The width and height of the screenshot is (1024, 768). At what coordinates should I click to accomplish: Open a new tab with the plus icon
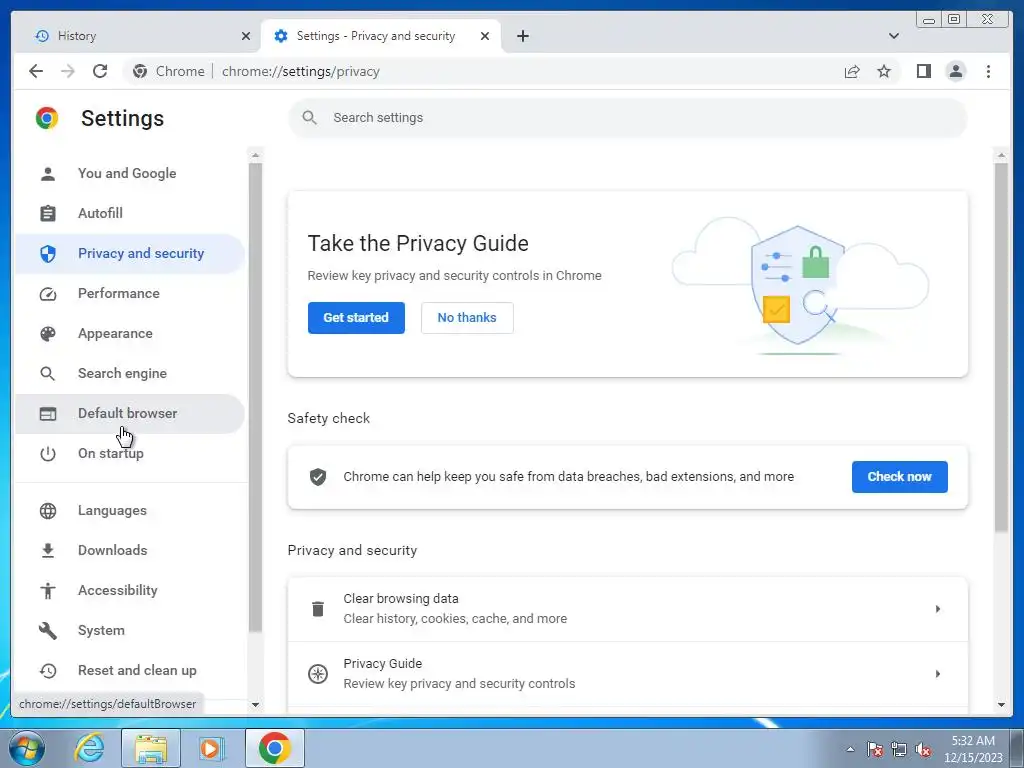[x=522, y=36]
